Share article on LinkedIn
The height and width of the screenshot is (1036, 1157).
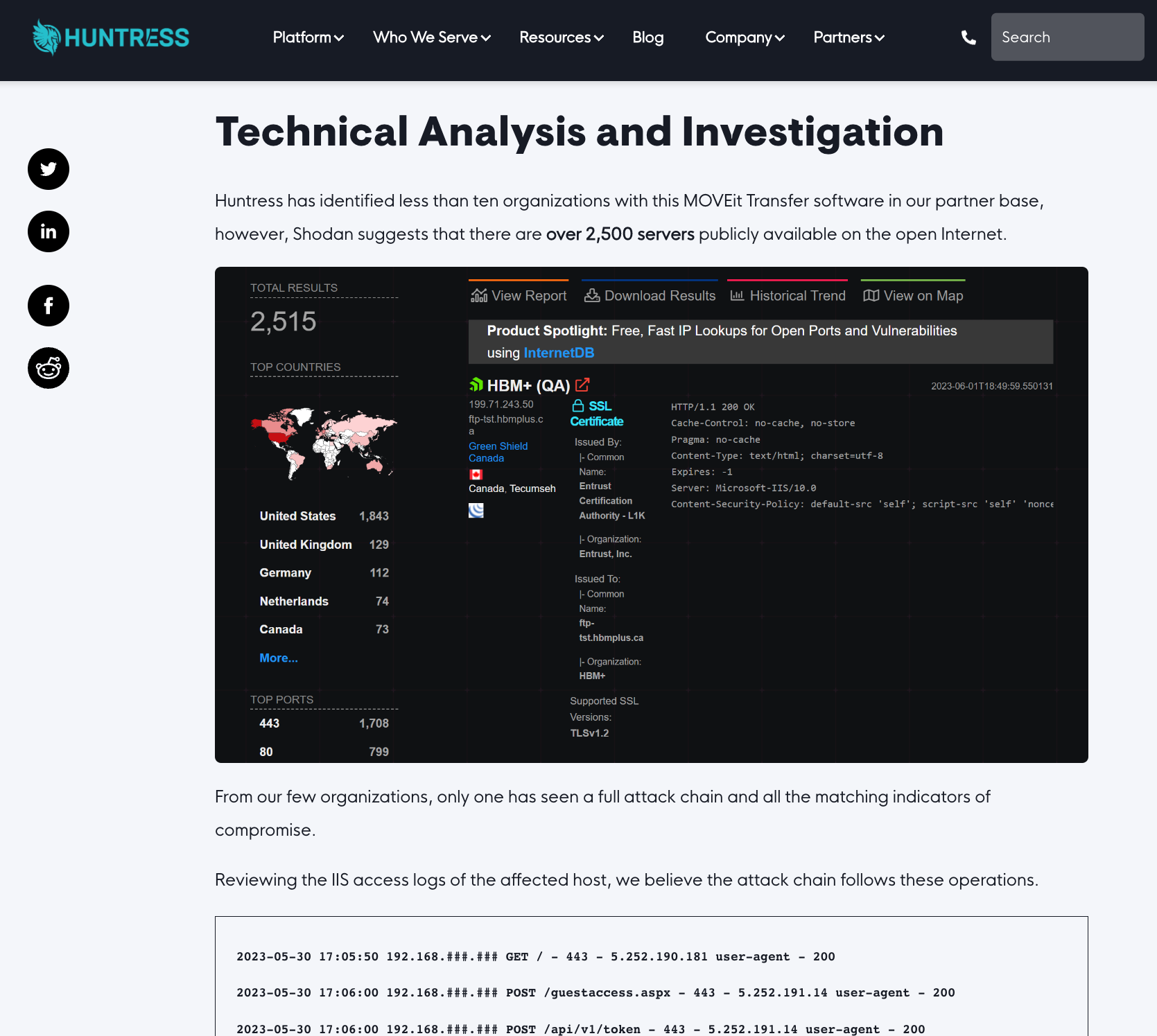tap(49, 231)
